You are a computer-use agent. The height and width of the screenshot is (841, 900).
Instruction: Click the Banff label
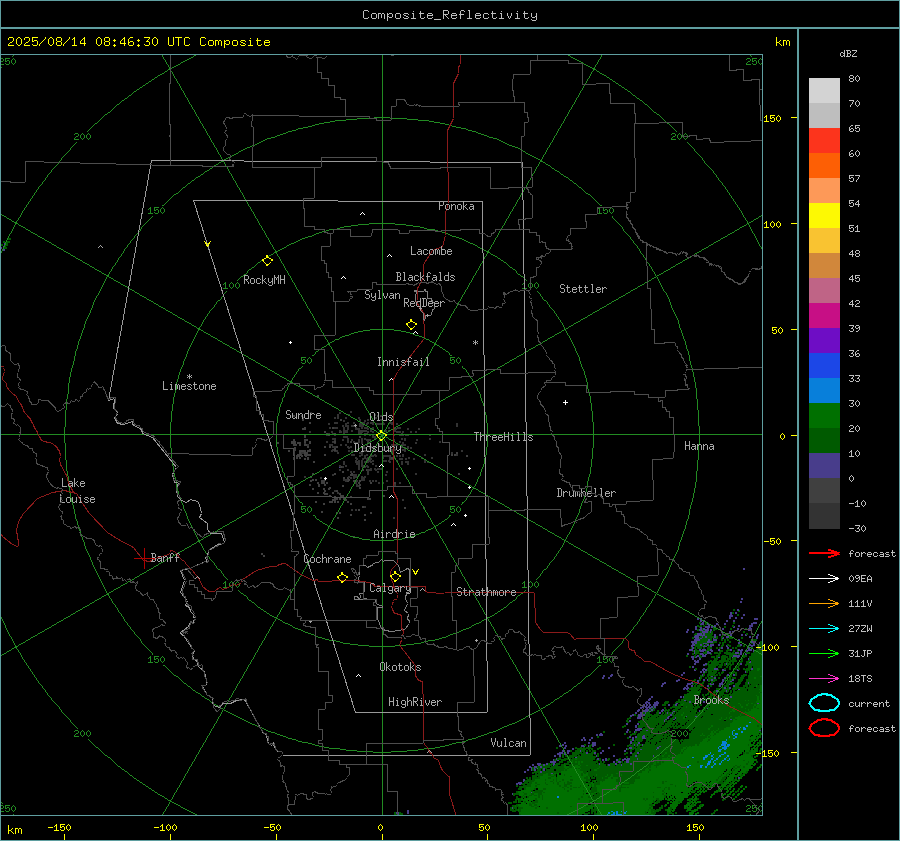[x=165, y=557]
